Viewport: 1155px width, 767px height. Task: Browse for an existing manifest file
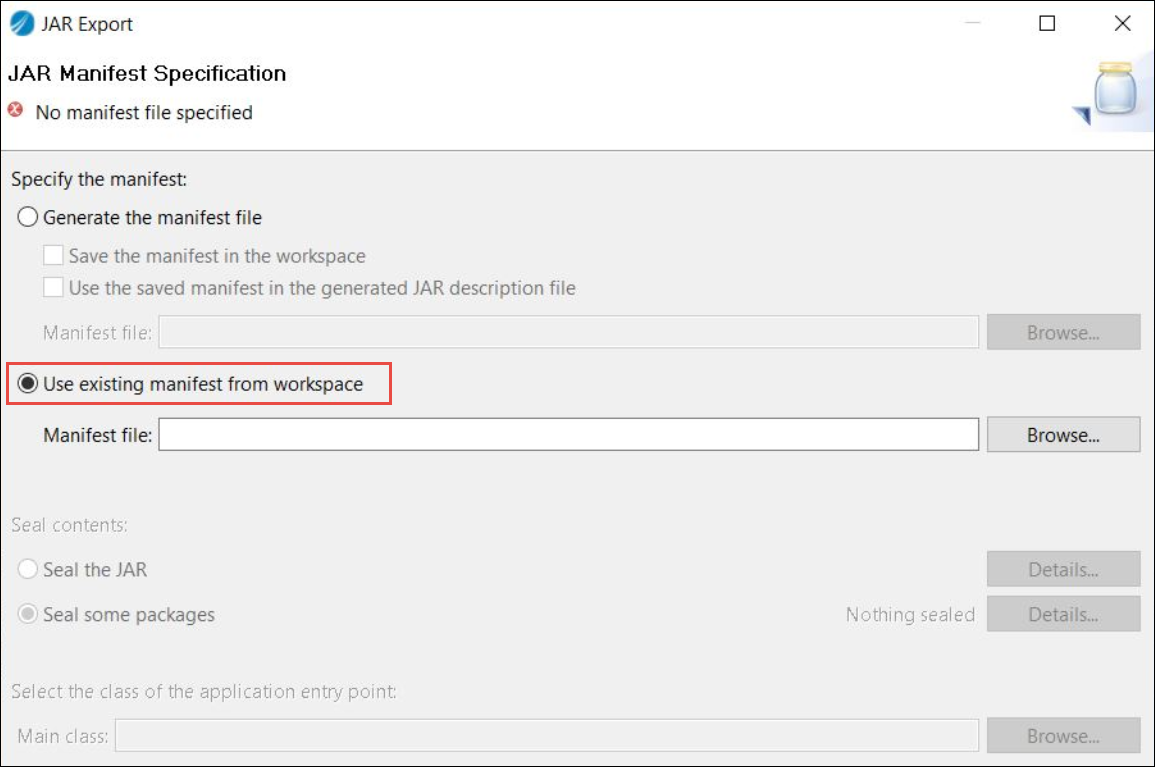click(x=1063, y=435)
